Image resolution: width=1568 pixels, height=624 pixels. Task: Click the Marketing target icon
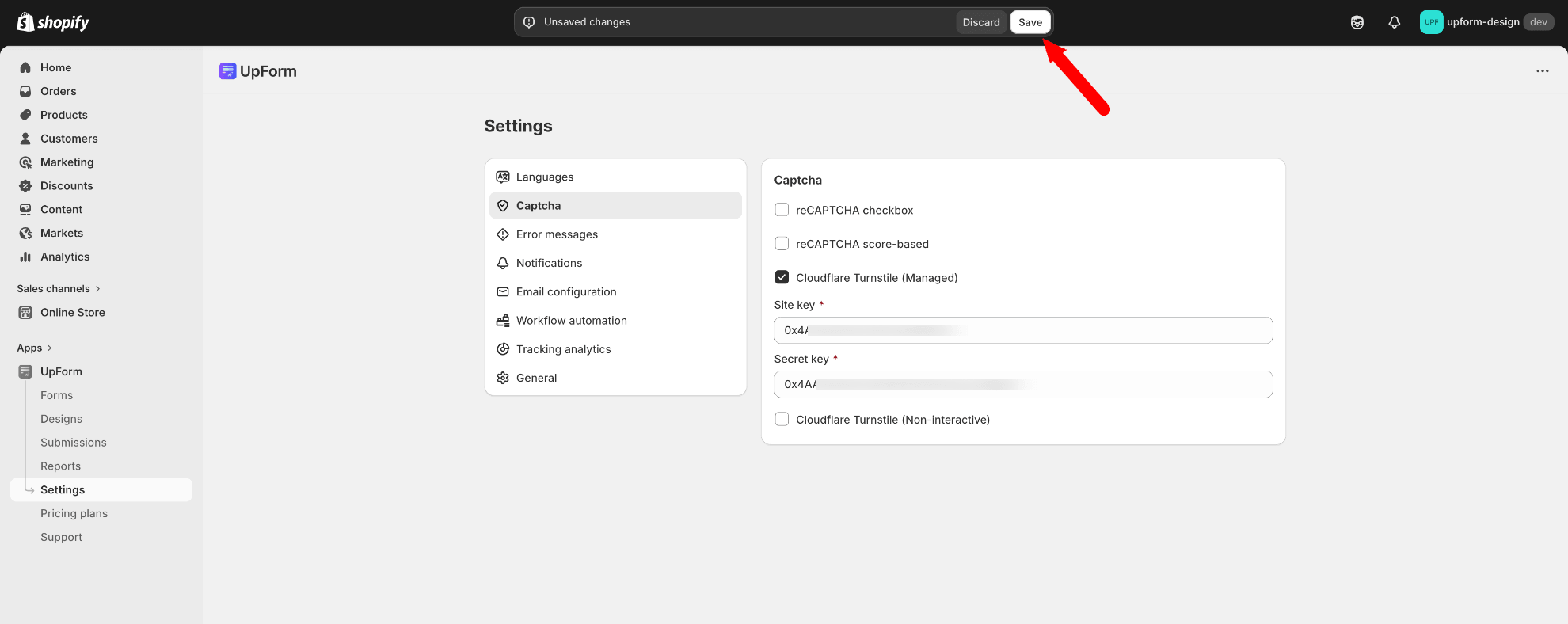coord(25,162)
